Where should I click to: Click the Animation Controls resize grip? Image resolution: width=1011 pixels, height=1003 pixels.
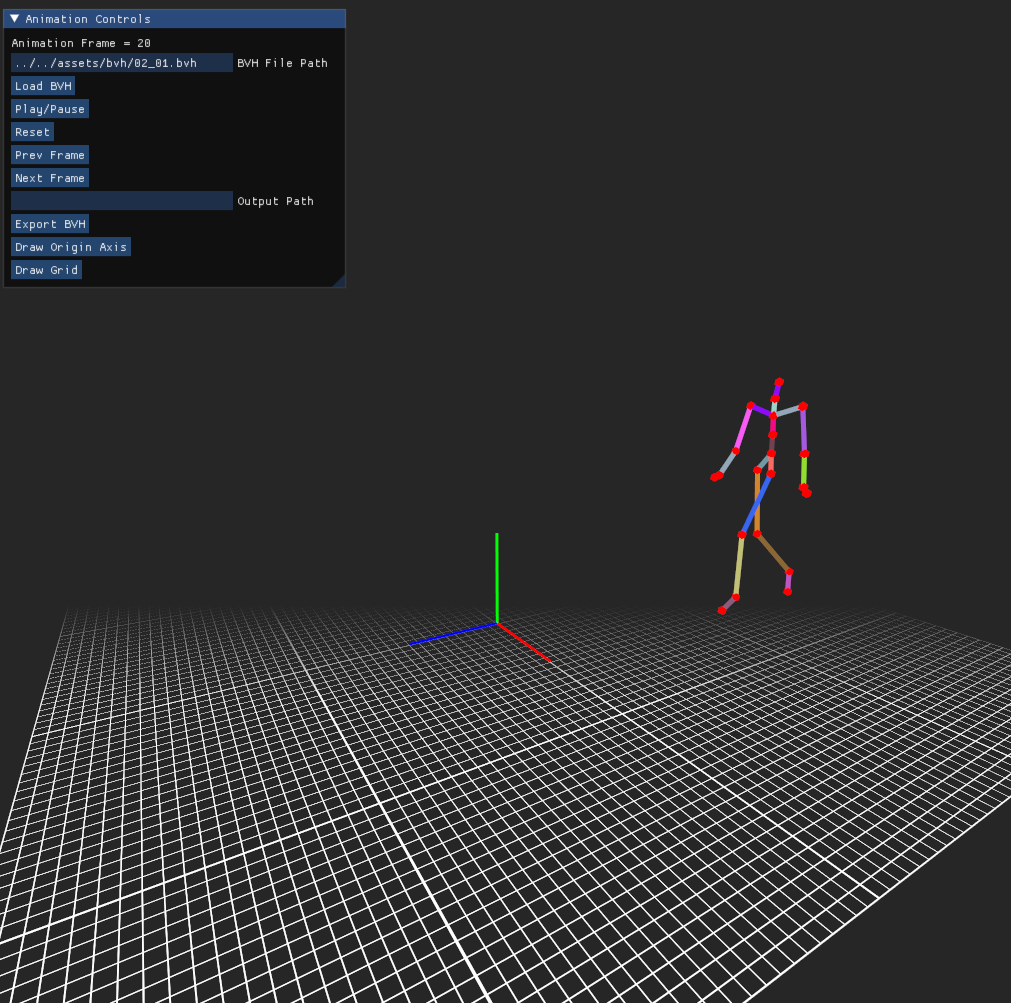tap(339, 281)
